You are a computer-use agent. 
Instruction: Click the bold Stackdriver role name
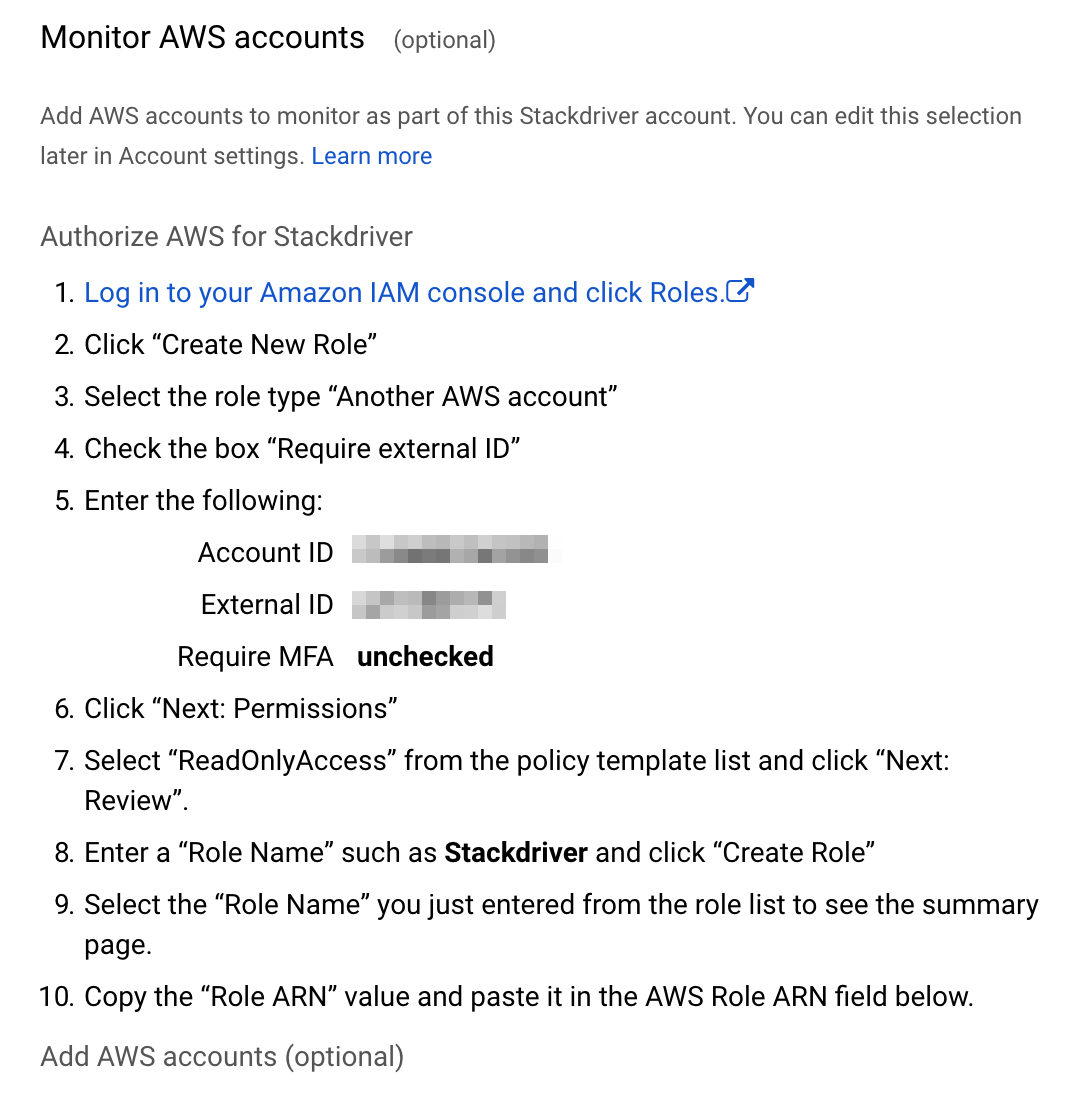516,853
